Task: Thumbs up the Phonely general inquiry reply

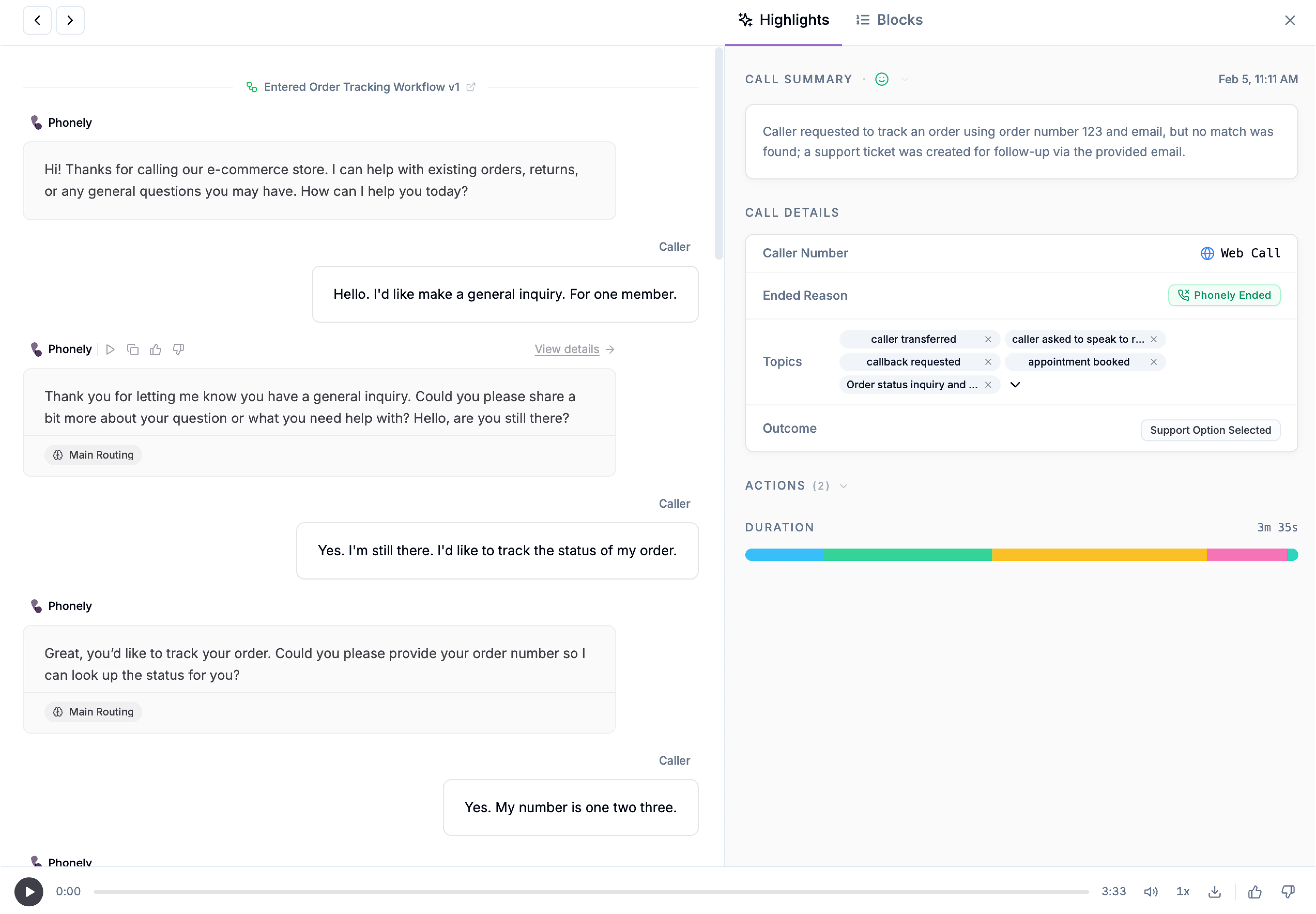Action: [156, 349]
